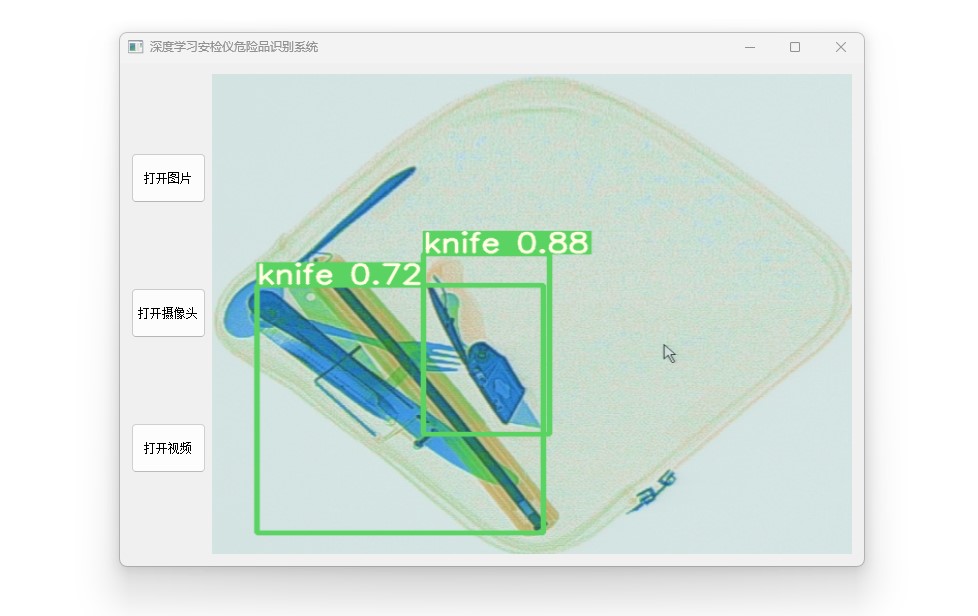Close the 危险品识别系统 window
Image resolution: width=978 pixels, height=616 pixels.
pyautogui.click(x=841, y=47)
